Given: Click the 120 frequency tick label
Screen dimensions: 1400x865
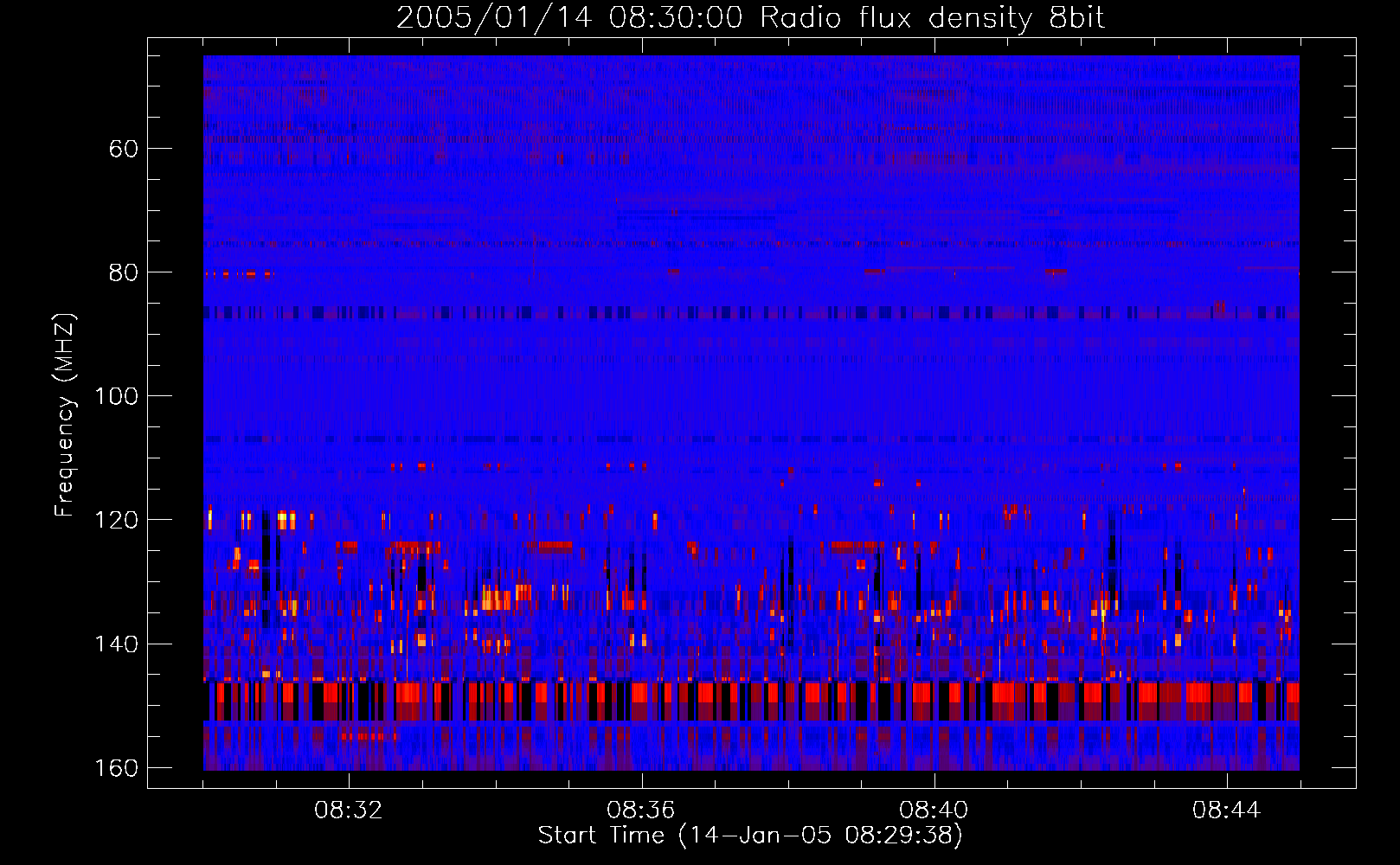Looking at the screenshot, I should click(x=116, y=520).
